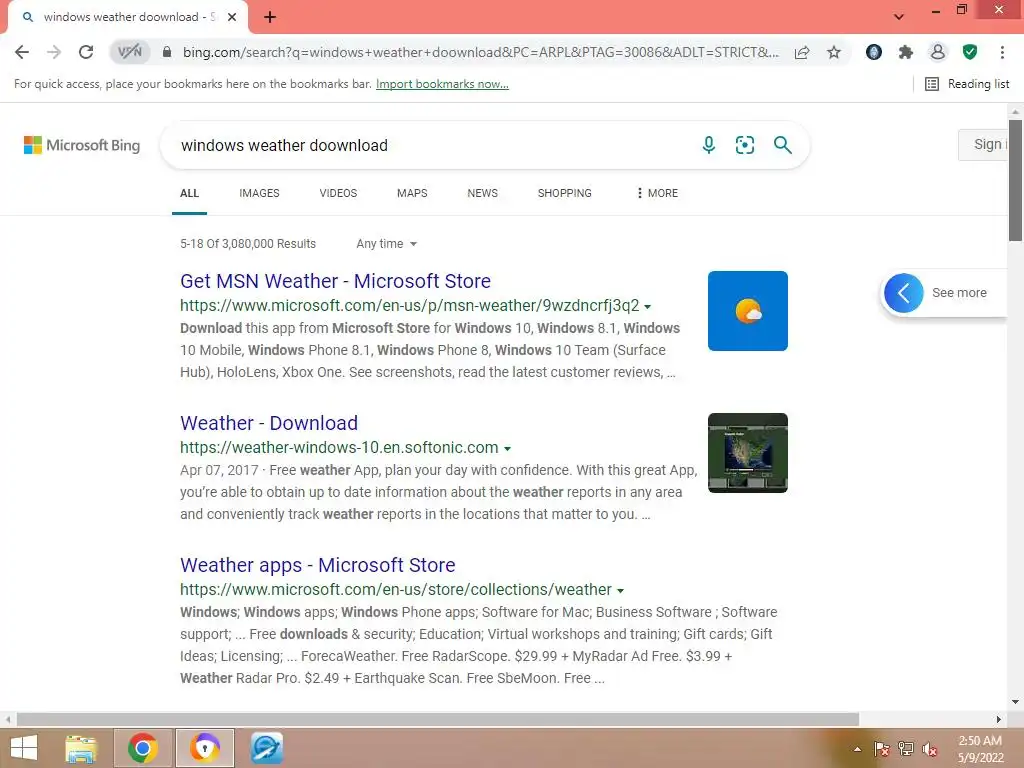Select the ALL results tab
The width and height of the screenshot is (1024, 768).
(x=189, y=193)
